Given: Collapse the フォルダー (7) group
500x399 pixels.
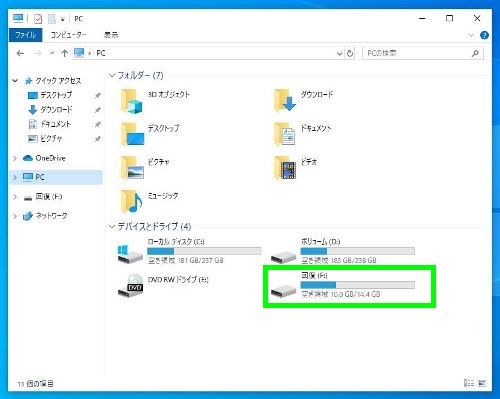Looking at the screenshot, I should tap(112, 76).
